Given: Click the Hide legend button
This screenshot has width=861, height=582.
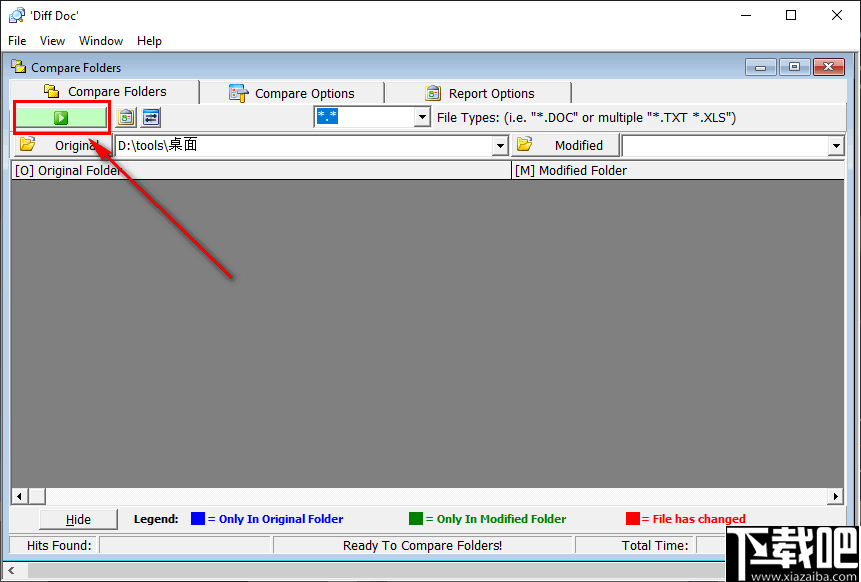Looking at the screenshot, I should [x=78, y=519].
